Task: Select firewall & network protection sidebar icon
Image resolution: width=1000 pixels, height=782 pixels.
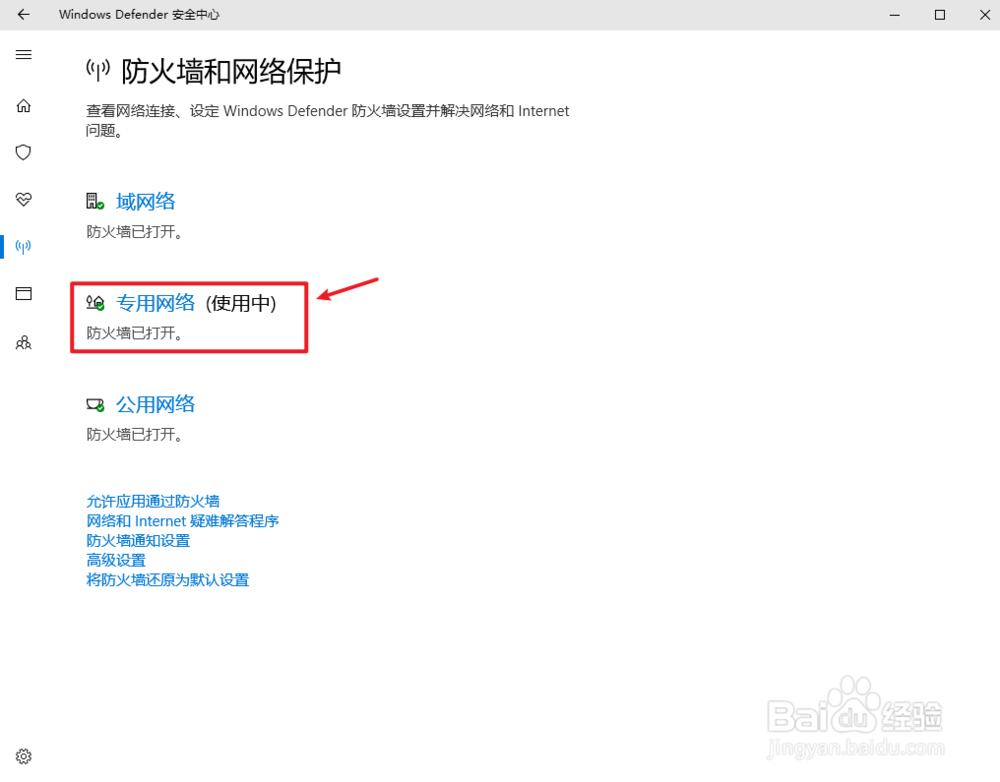Action: pos(24,246)
